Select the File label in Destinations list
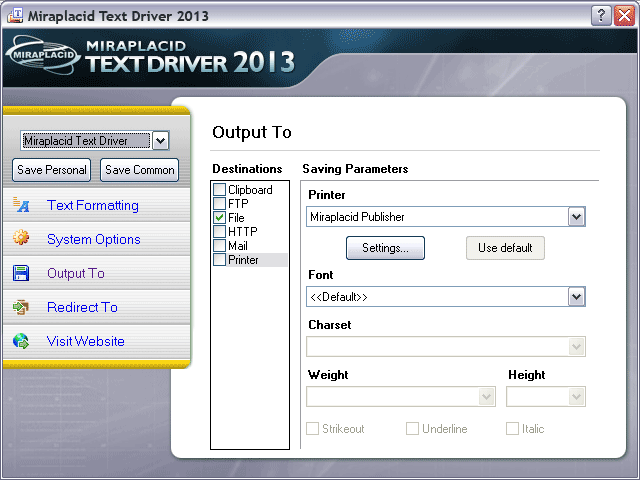640x480 pixels. pos(236,218)
